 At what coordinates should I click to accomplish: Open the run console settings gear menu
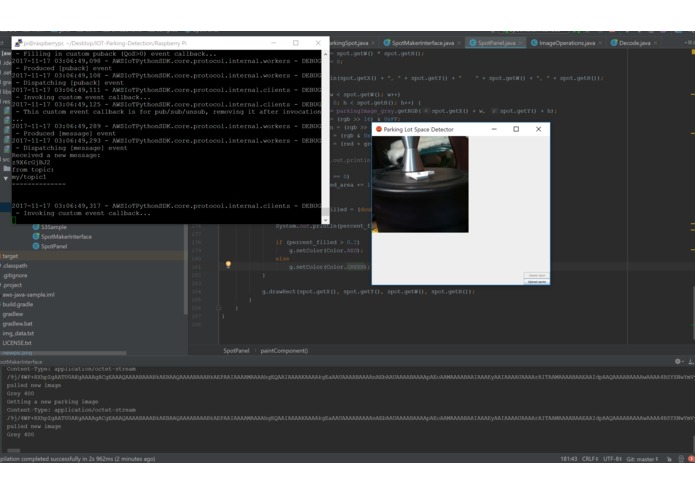[x=678, y=362]
